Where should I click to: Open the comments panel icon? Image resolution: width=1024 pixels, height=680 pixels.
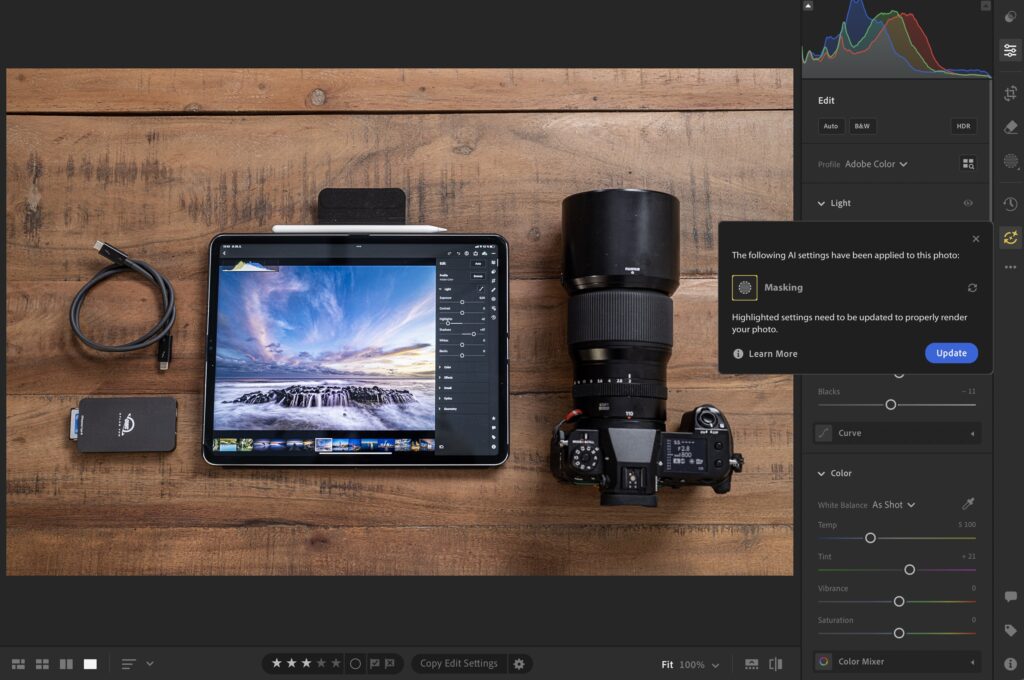(x=1011, y=597)
